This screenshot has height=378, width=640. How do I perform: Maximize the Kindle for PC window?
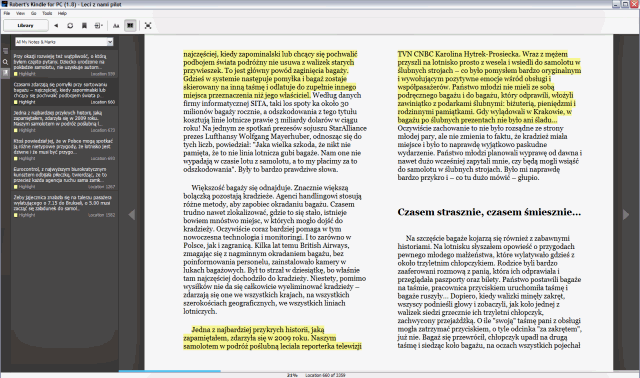[625, 4]
